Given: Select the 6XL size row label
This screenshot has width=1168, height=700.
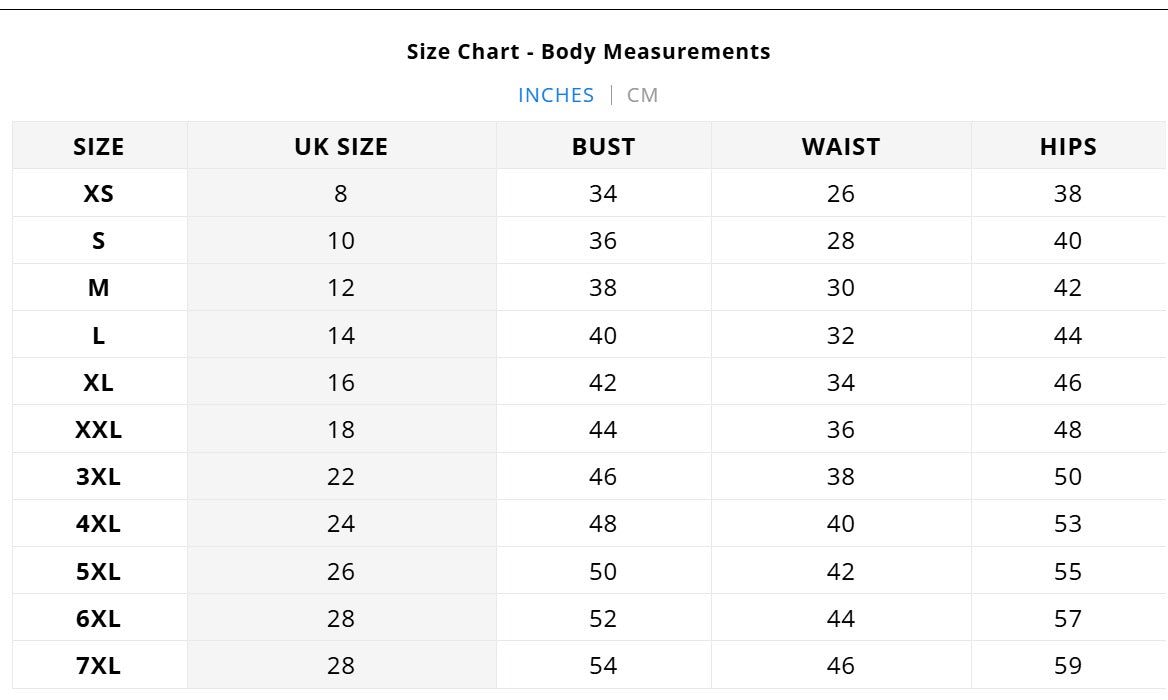Looking at the screenshot, I should 98,618.
